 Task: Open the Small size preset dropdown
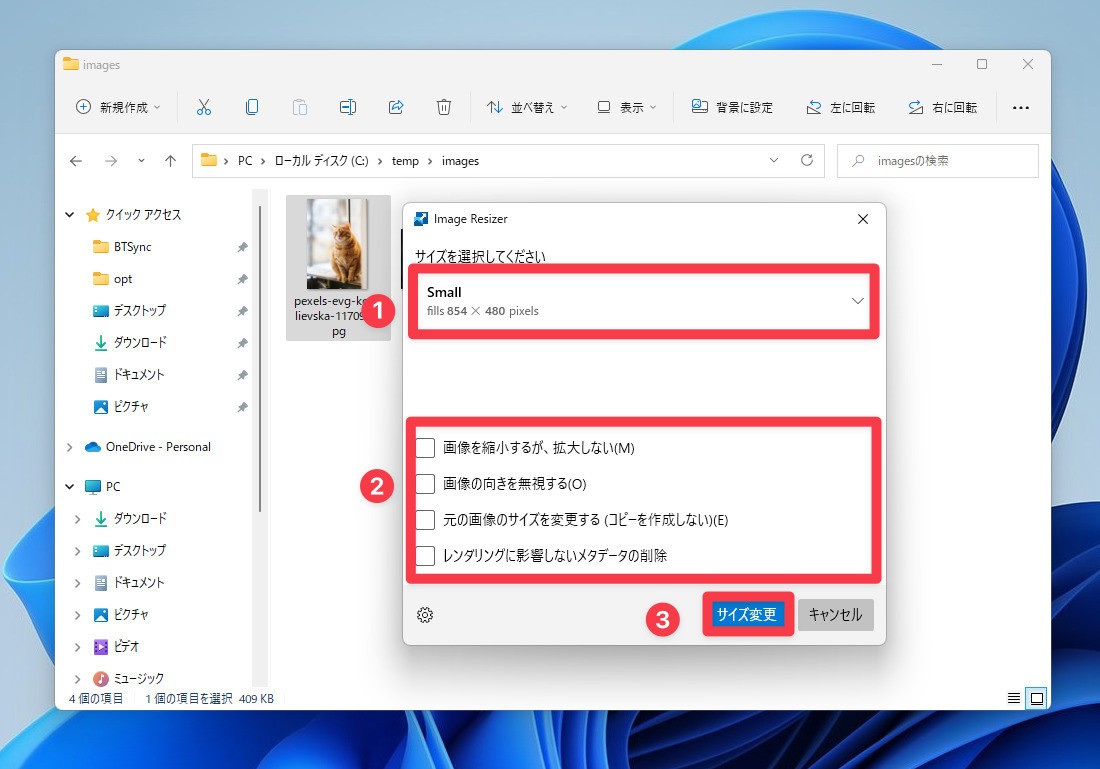click(644, 301)
